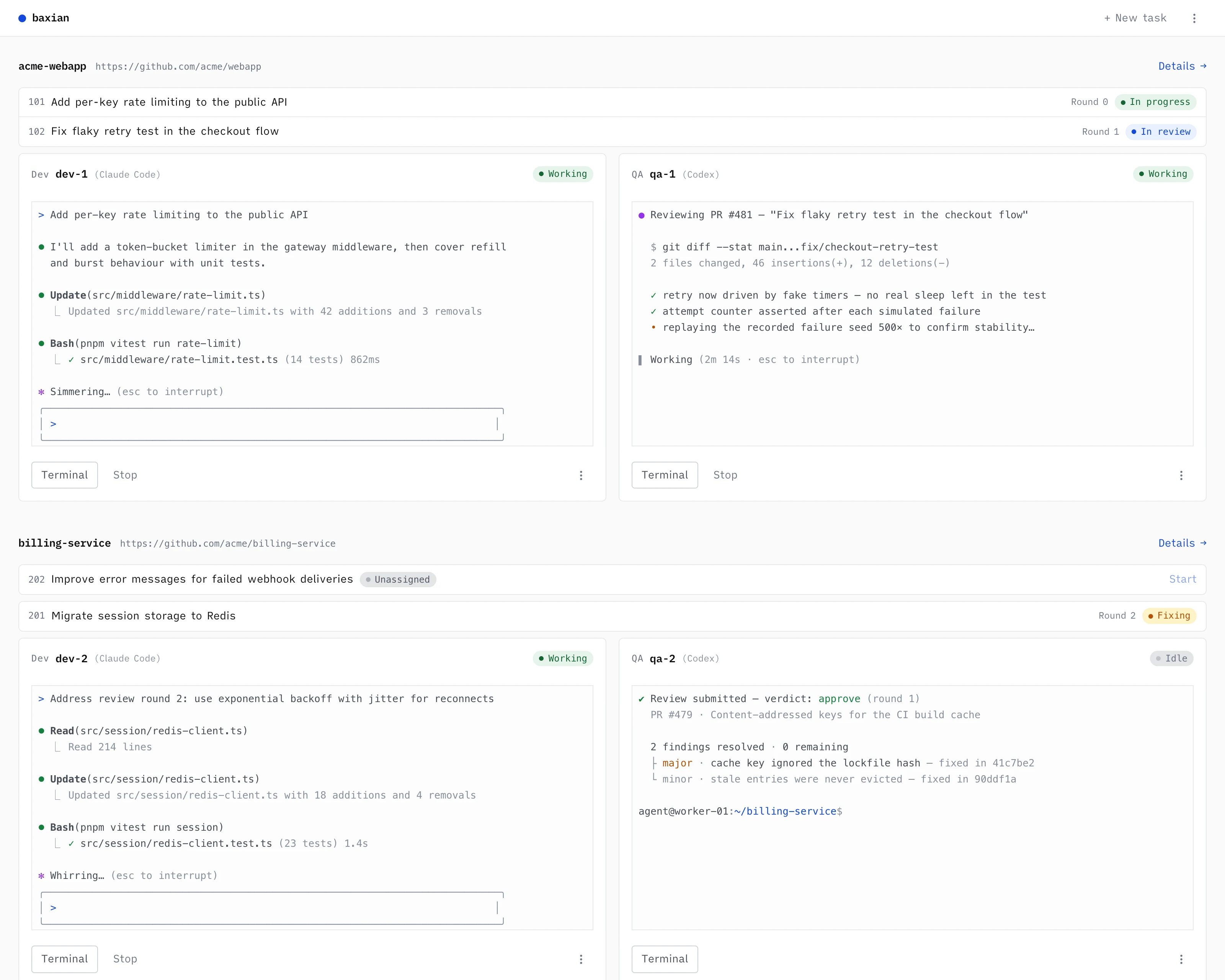Open Terminal for qa-1
Viewport: 1225px width, 980px height.
(x=665, y=475)
